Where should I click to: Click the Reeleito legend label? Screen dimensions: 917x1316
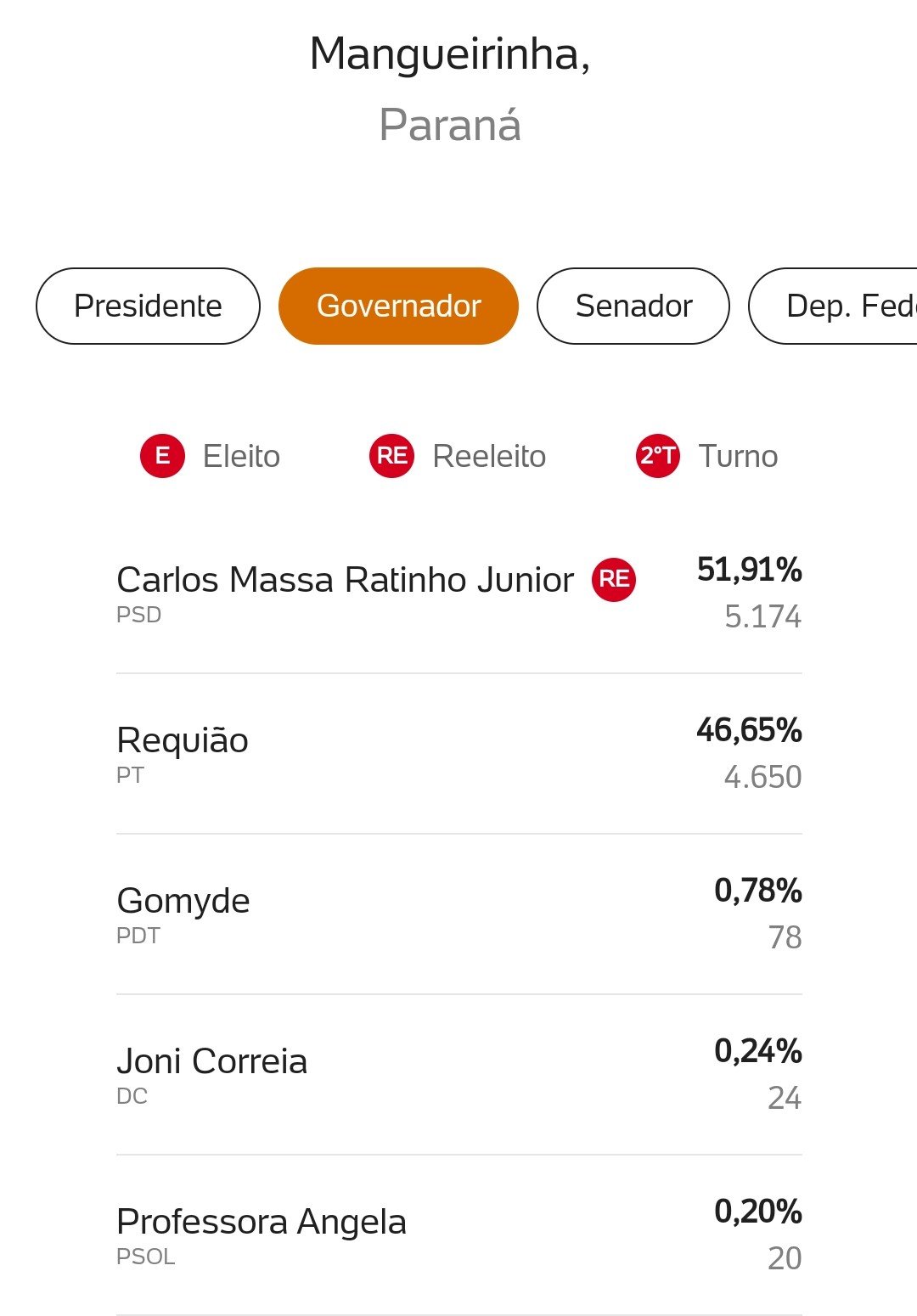(489, 457)
